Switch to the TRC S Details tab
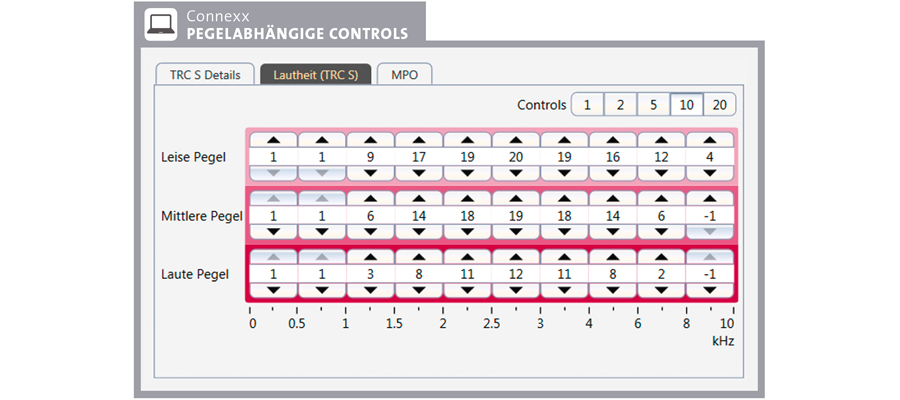 [x=205, y=75]
